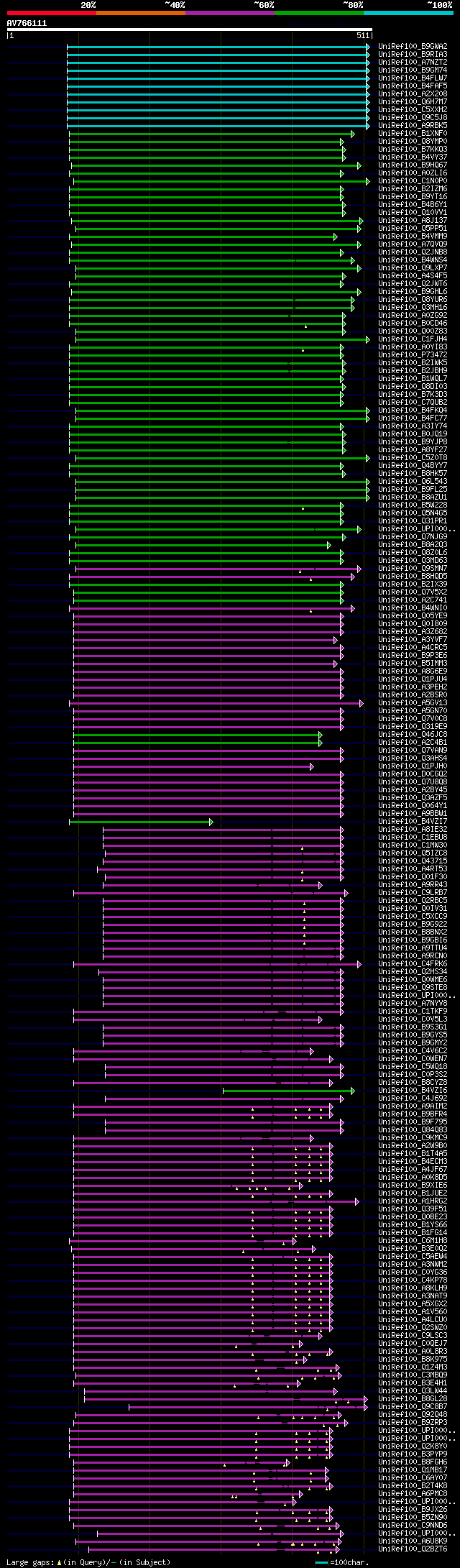
Task: Open hit UniRef100_A2X208
Action: (413, 93)
